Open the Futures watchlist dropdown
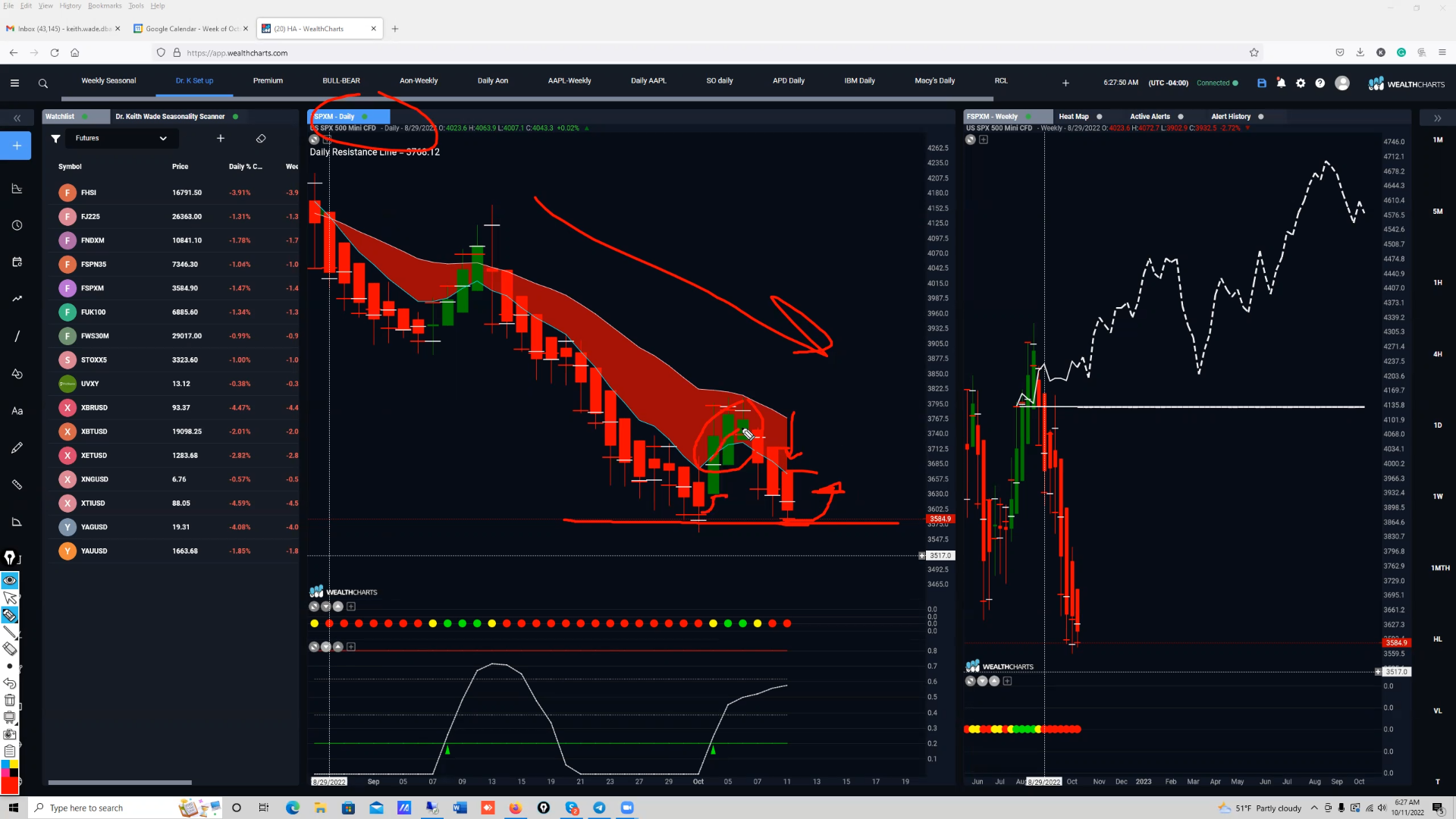Image resolution: width=1456 pixels, height=819 pixels. (x=121, y=138)
